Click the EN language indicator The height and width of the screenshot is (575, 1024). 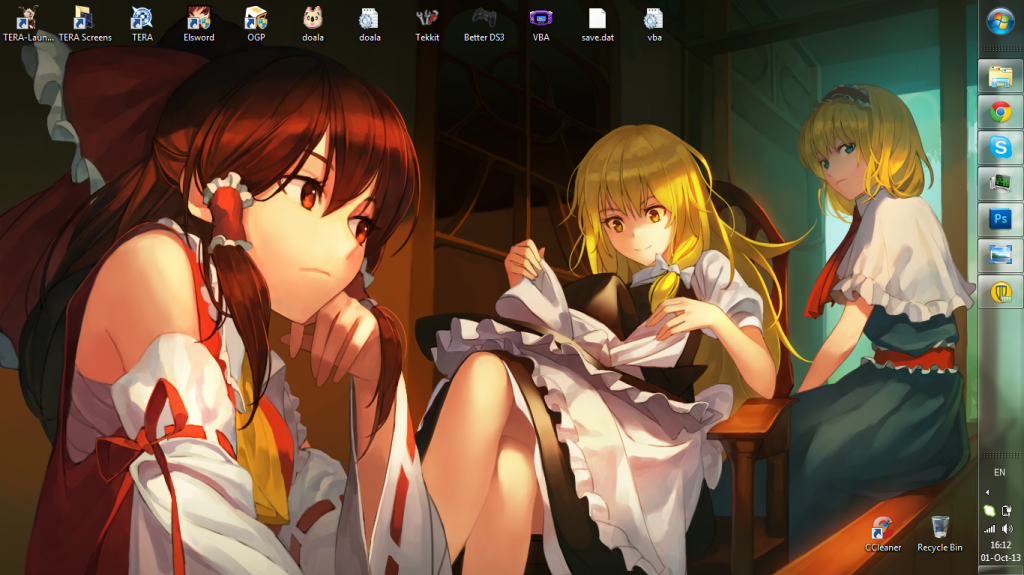pos(999,472)
